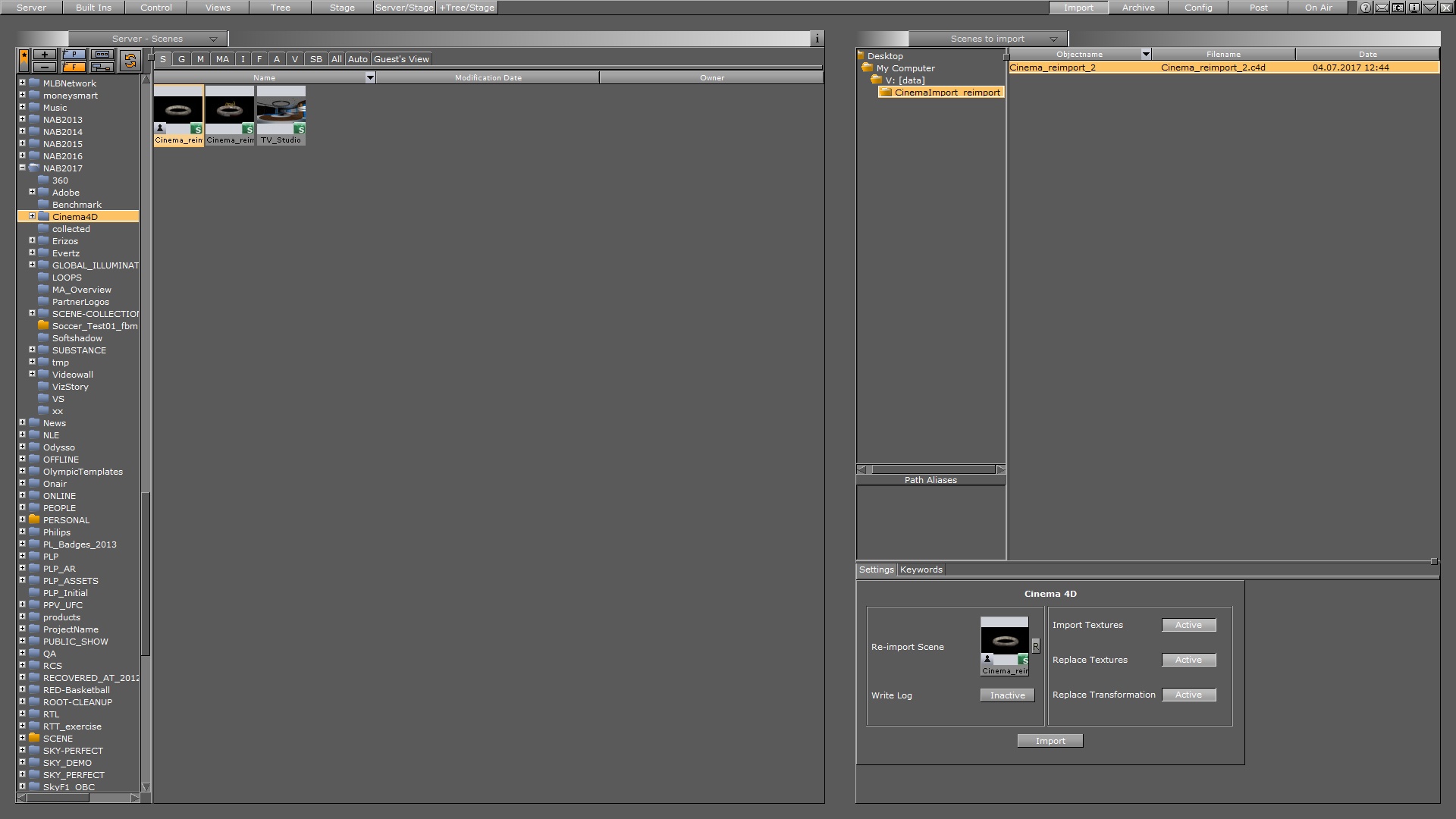Click the SB filter icon in toolbar
This screenshot has width=1456, height=819.
click(x=316, y=59)
